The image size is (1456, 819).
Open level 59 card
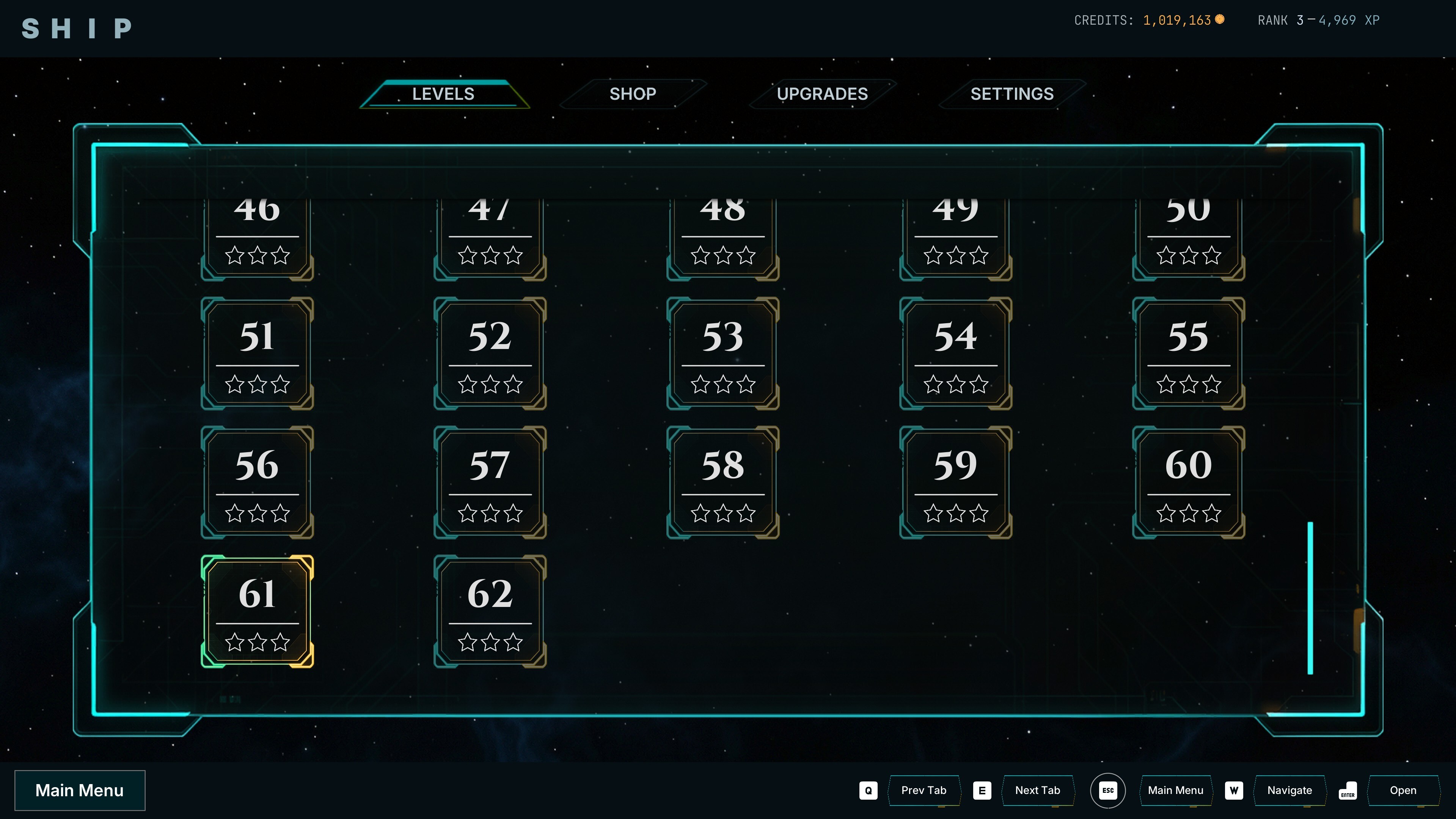[956, 482]
